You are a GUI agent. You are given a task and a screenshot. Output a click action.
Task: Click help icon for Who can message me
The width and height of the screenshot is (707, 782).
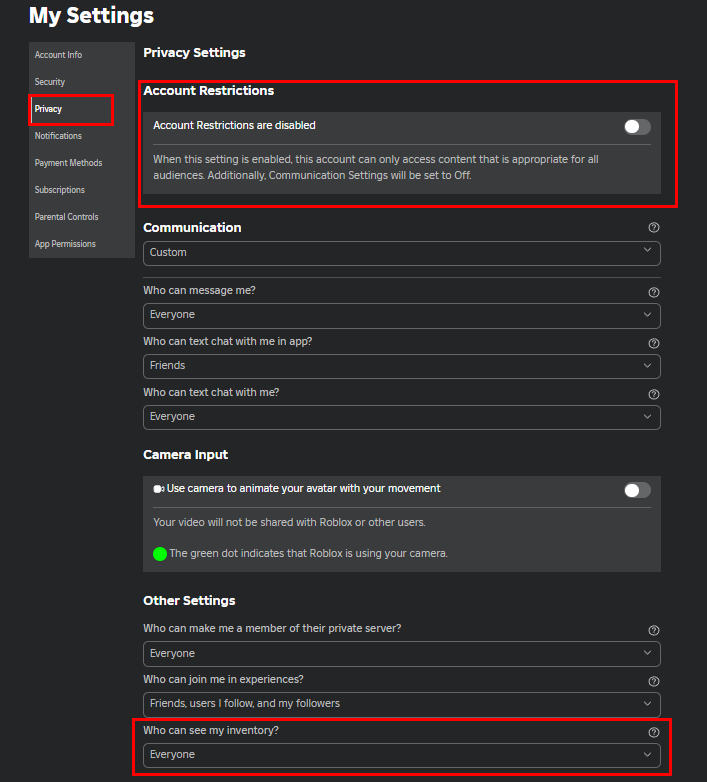(x=653, y=292)
